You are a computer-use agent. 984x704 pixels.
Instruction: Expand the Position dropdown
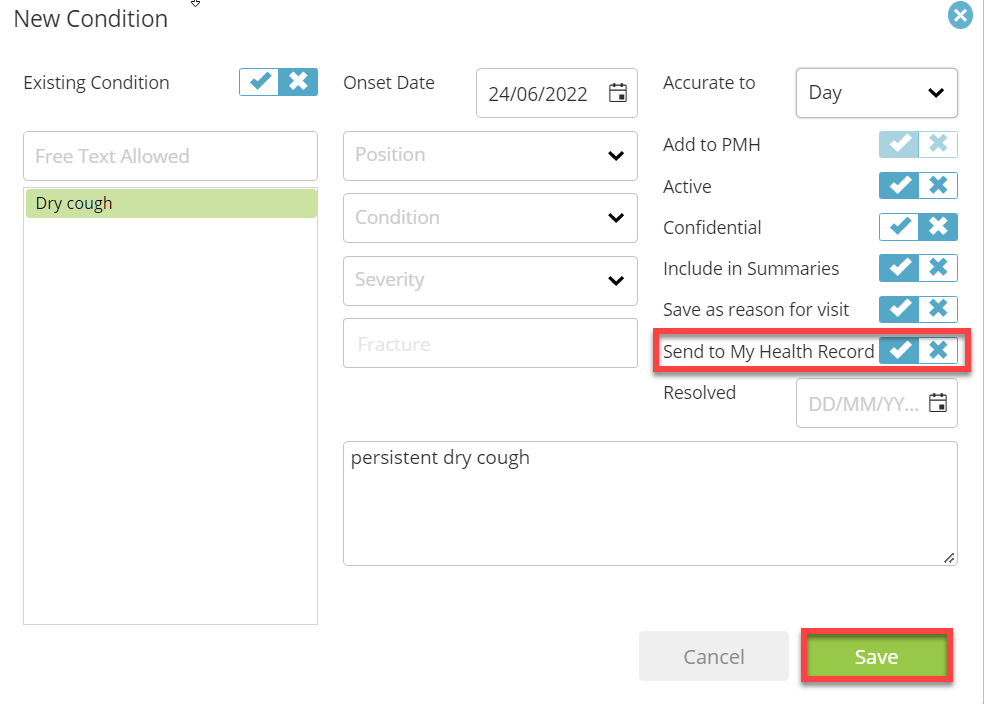click(490, 156)
